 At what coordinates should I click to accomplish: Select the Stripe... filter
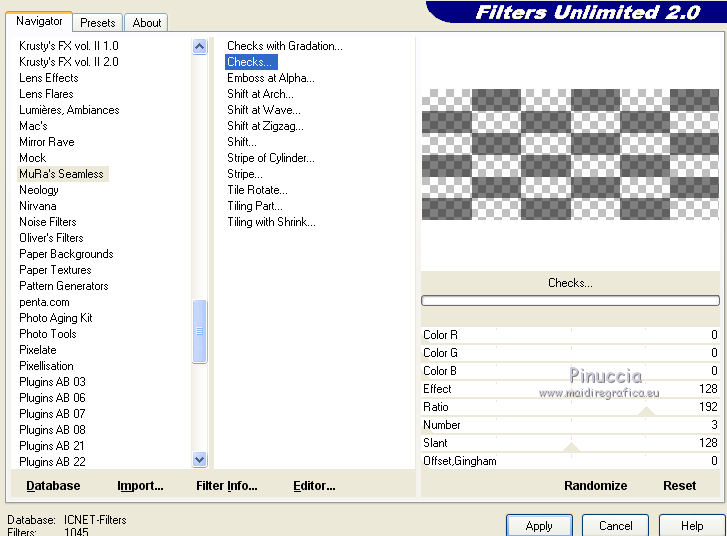[x=245, y=174]
